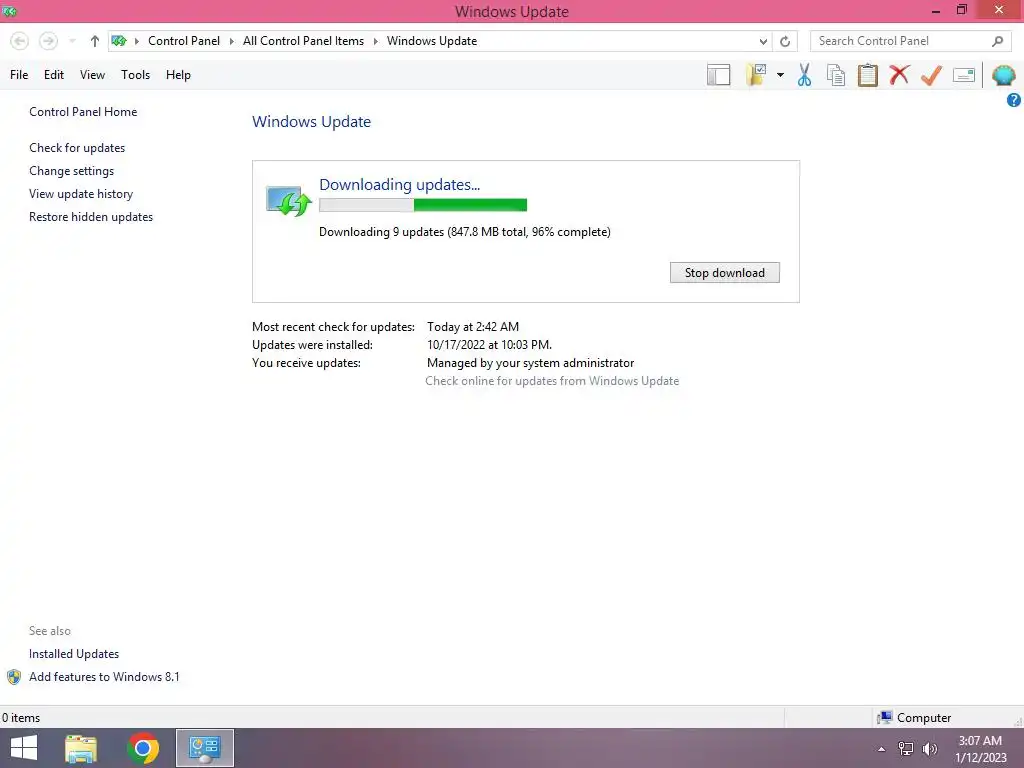Click the red X Delete icon
The width and height of the screenshot is (1024, 768).
pyautogui.click(x=899, y=75)
